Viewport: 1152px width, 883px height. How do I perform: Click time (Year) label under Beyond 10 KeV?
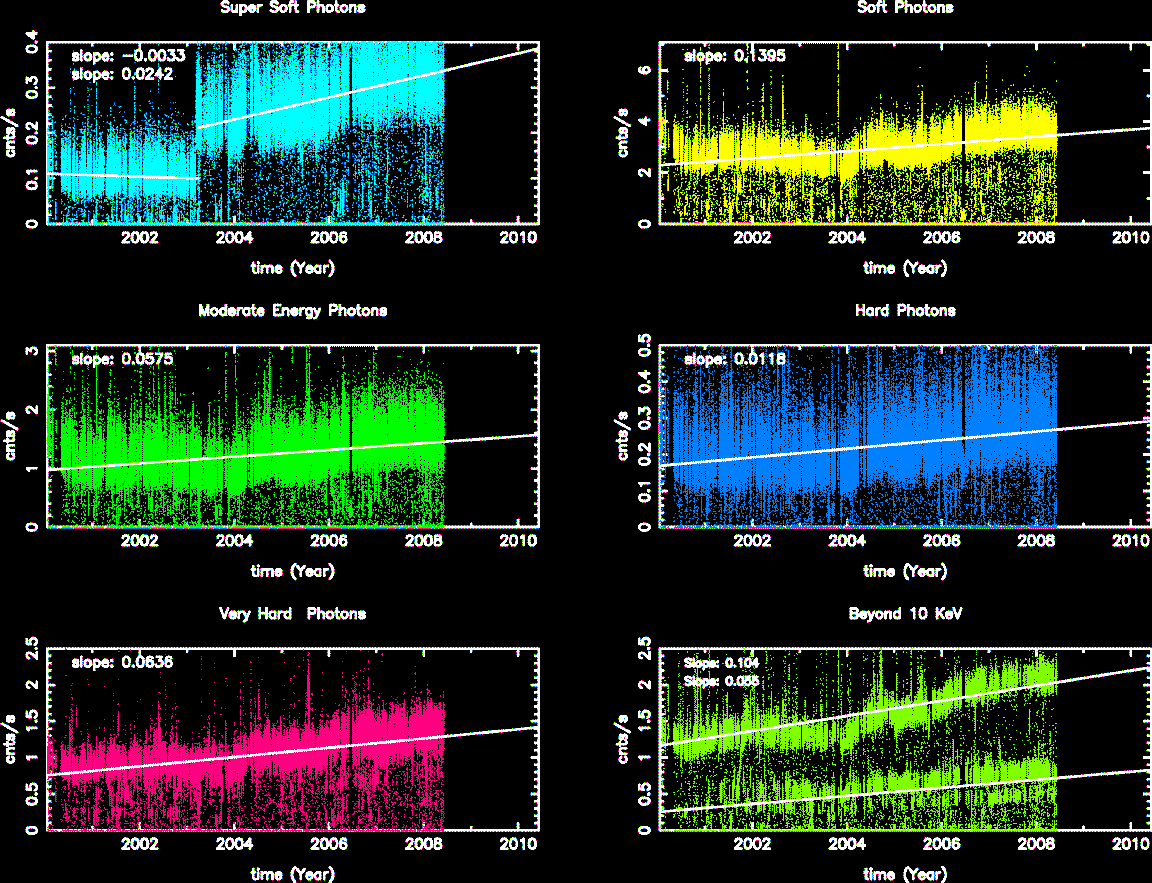tap(905, 874)
